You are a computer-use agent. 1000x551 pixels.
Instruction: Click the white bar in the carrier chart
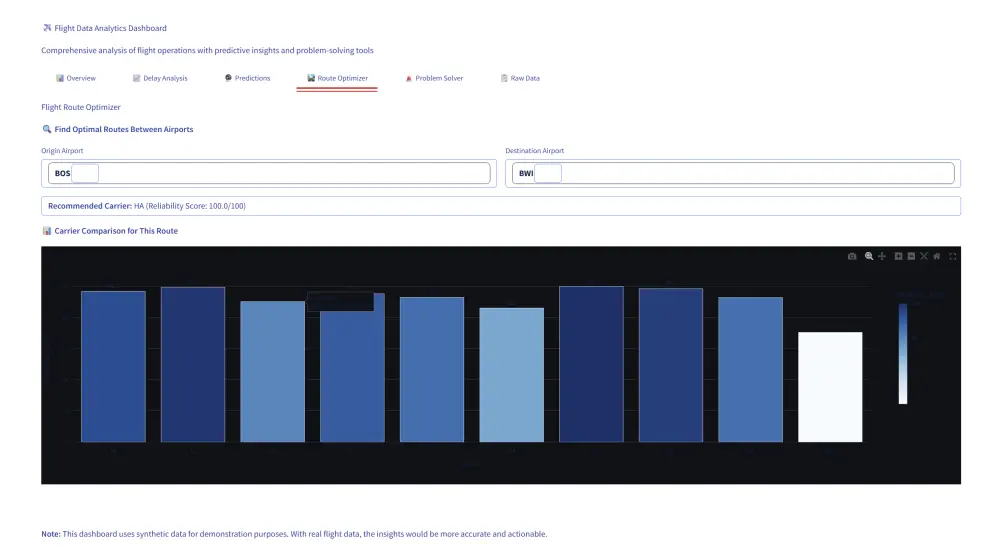pos(830,386)
